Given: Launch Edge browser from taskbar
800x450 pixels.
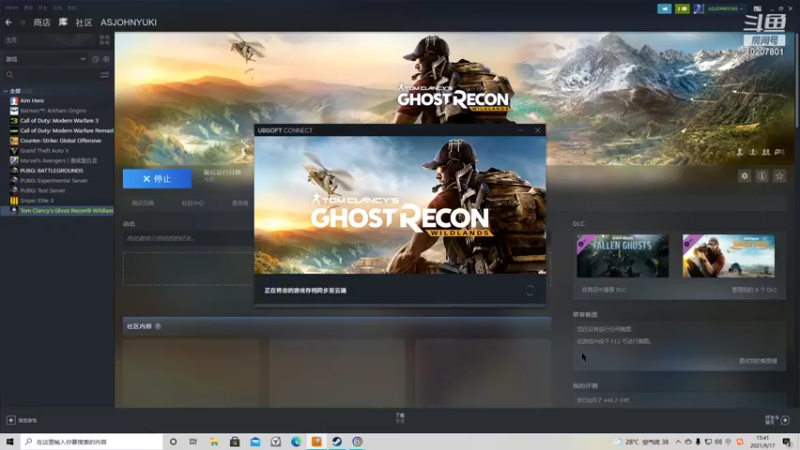Looking at the screenshot, I should tap(296, 441).
